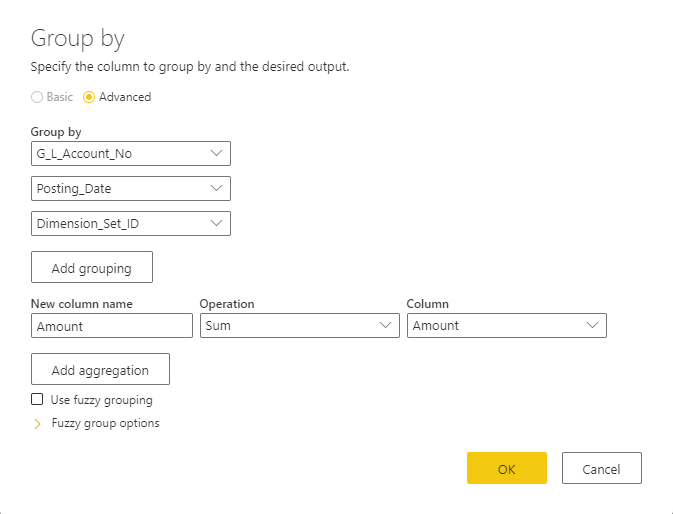The image size is (673, 514).
Task: Click the Add aggregation button
Action: point(100,369)
